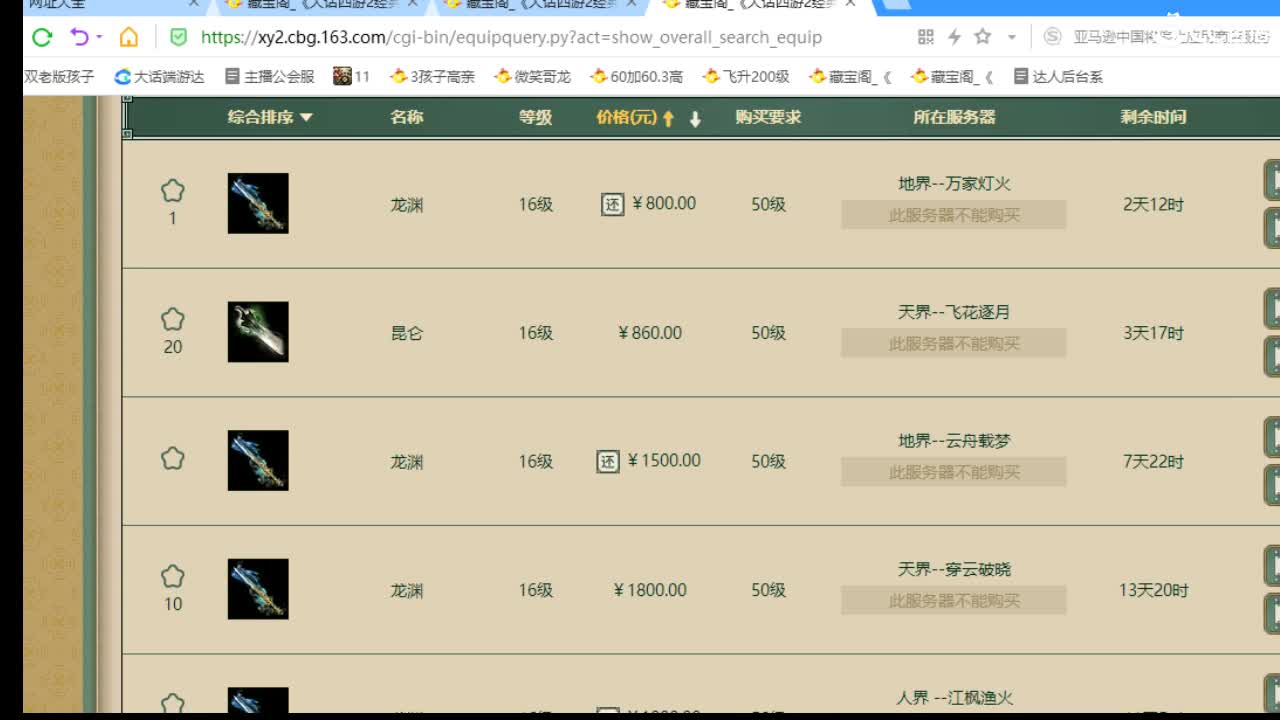Click the 龙渊 name in ¥1800.00 row

coord(407,590)
